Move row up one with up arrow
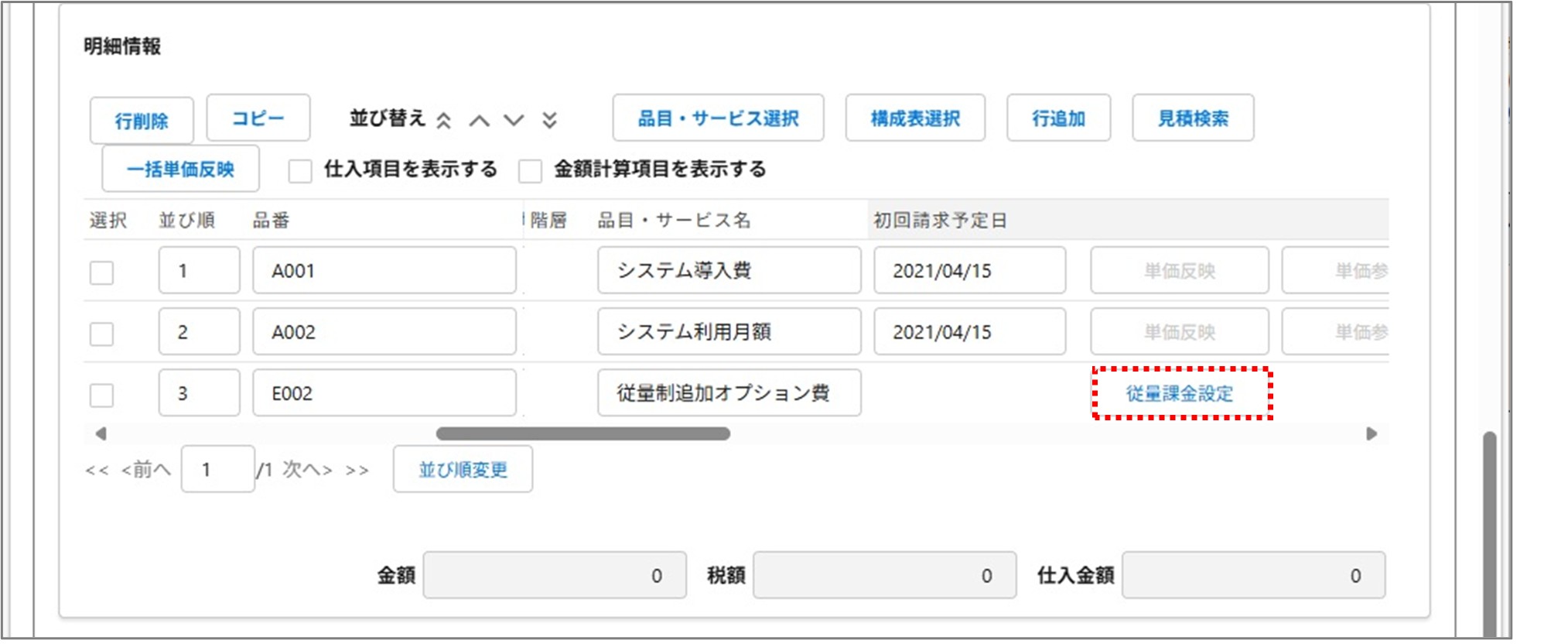Screen dimensions: 1568x644 pos(480,121)
